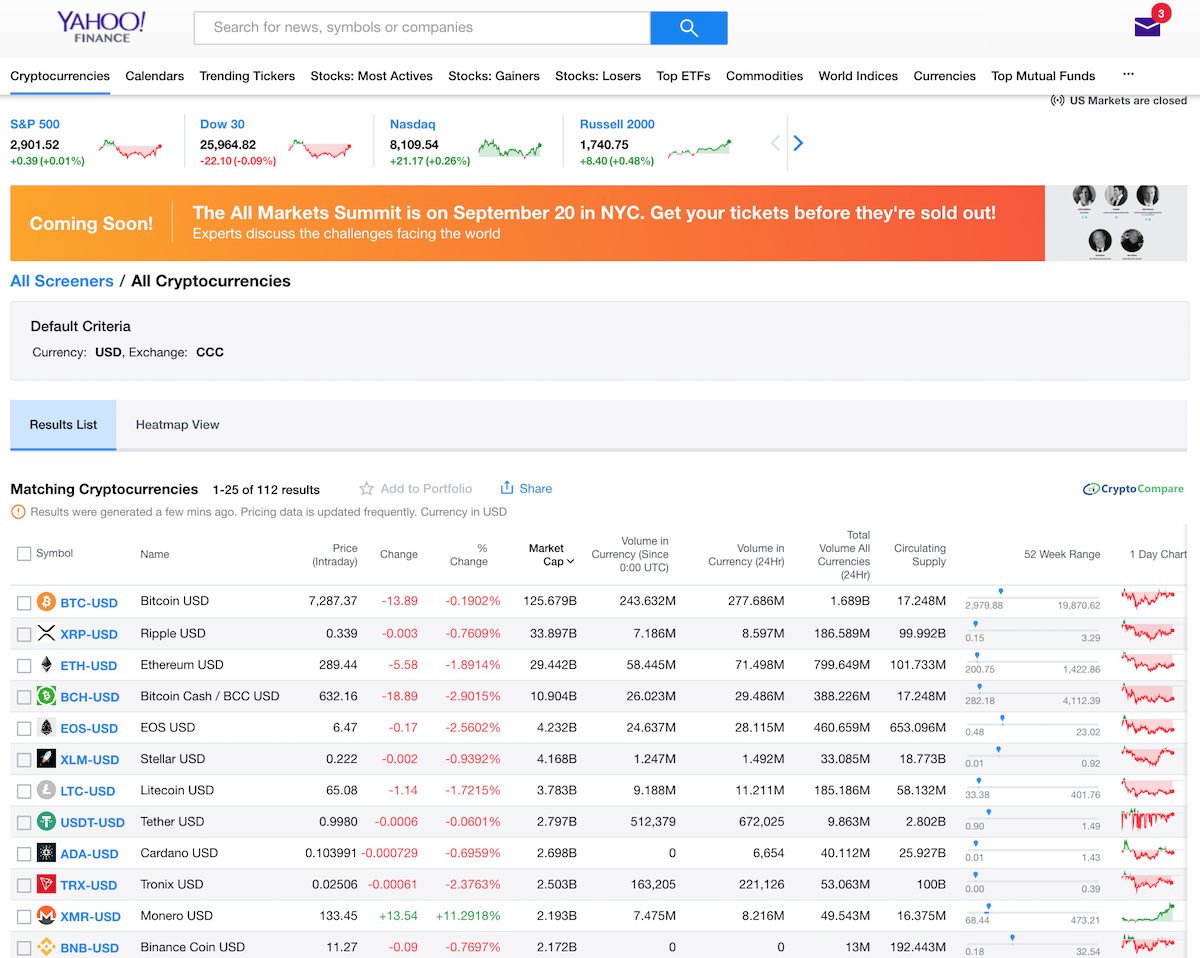Click the US Markets closed status icon
Screen dimensions: 1200x958
point(1057,100)
